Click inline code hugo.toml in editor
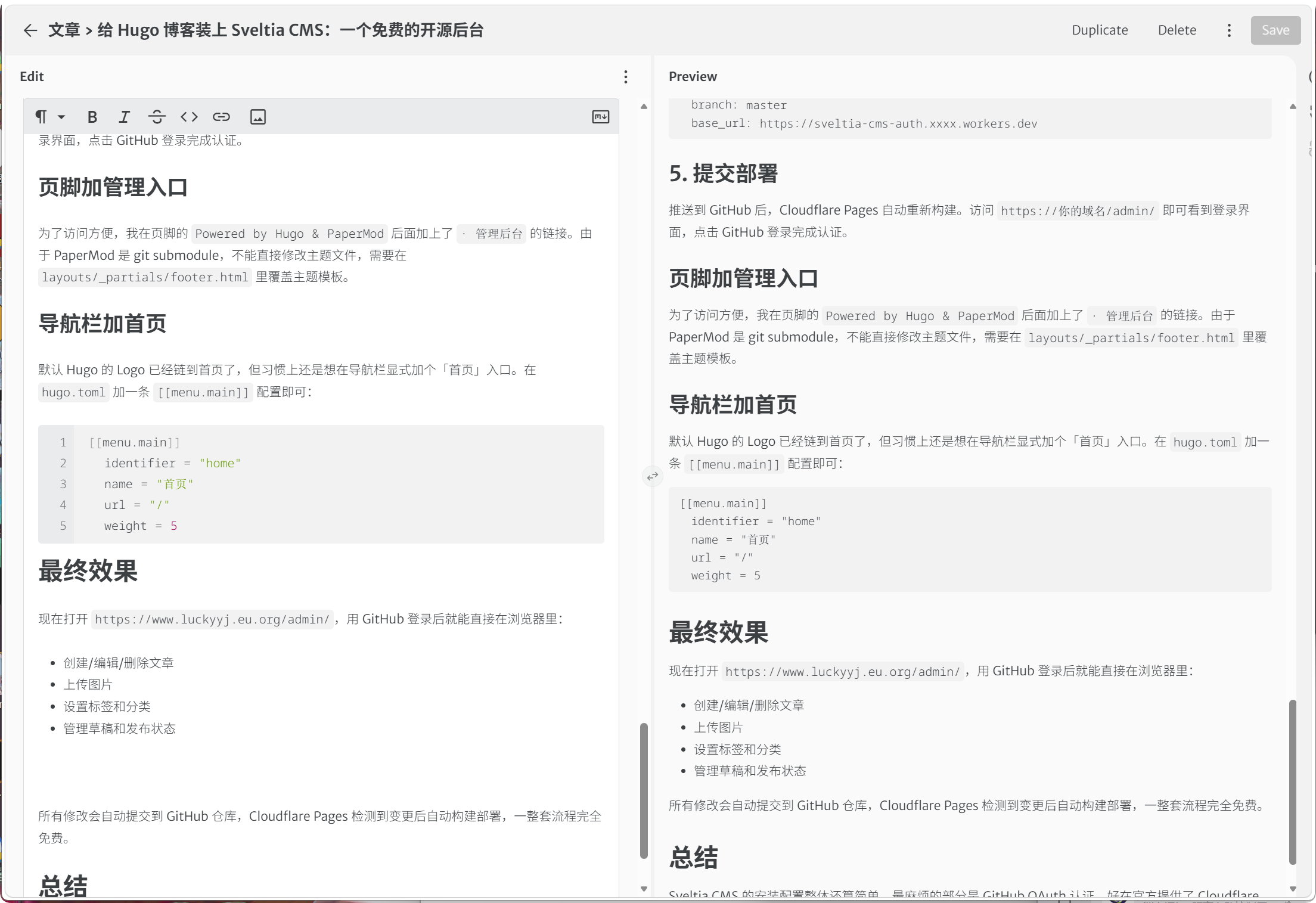Screen dimensions: 1316x903 pyautogui.click(x=73, y=392)
